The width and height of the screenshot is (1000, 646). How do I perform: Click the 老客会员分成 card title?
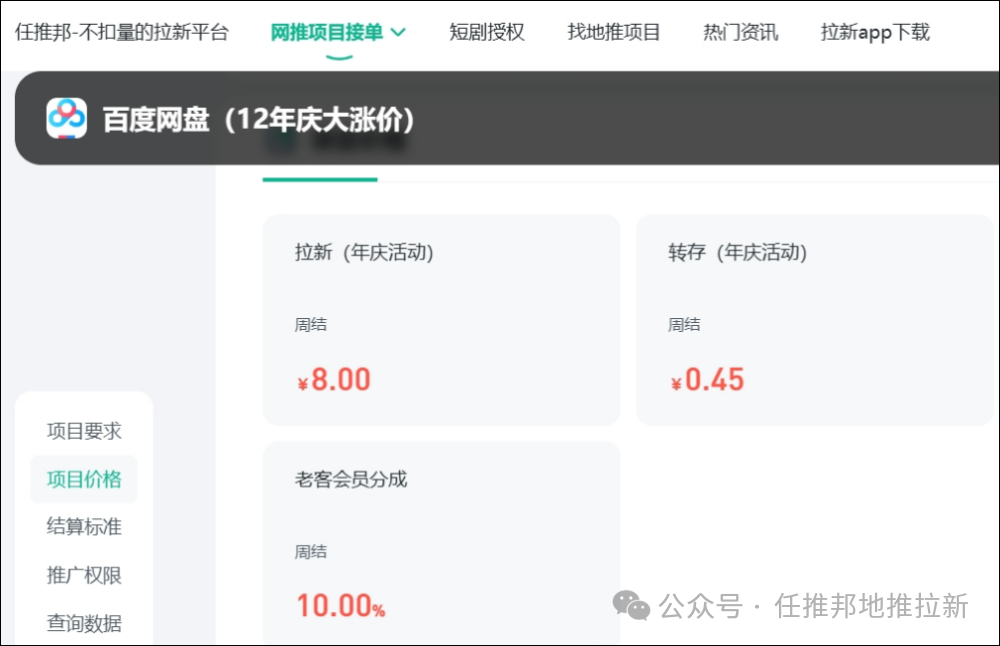point(351,479)
